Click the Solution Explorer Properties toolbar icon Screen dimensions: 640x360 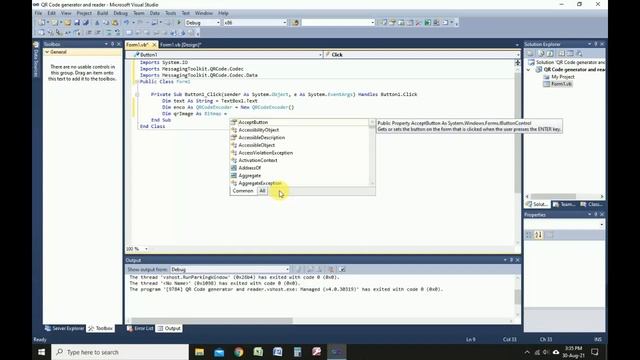point(530,53)
